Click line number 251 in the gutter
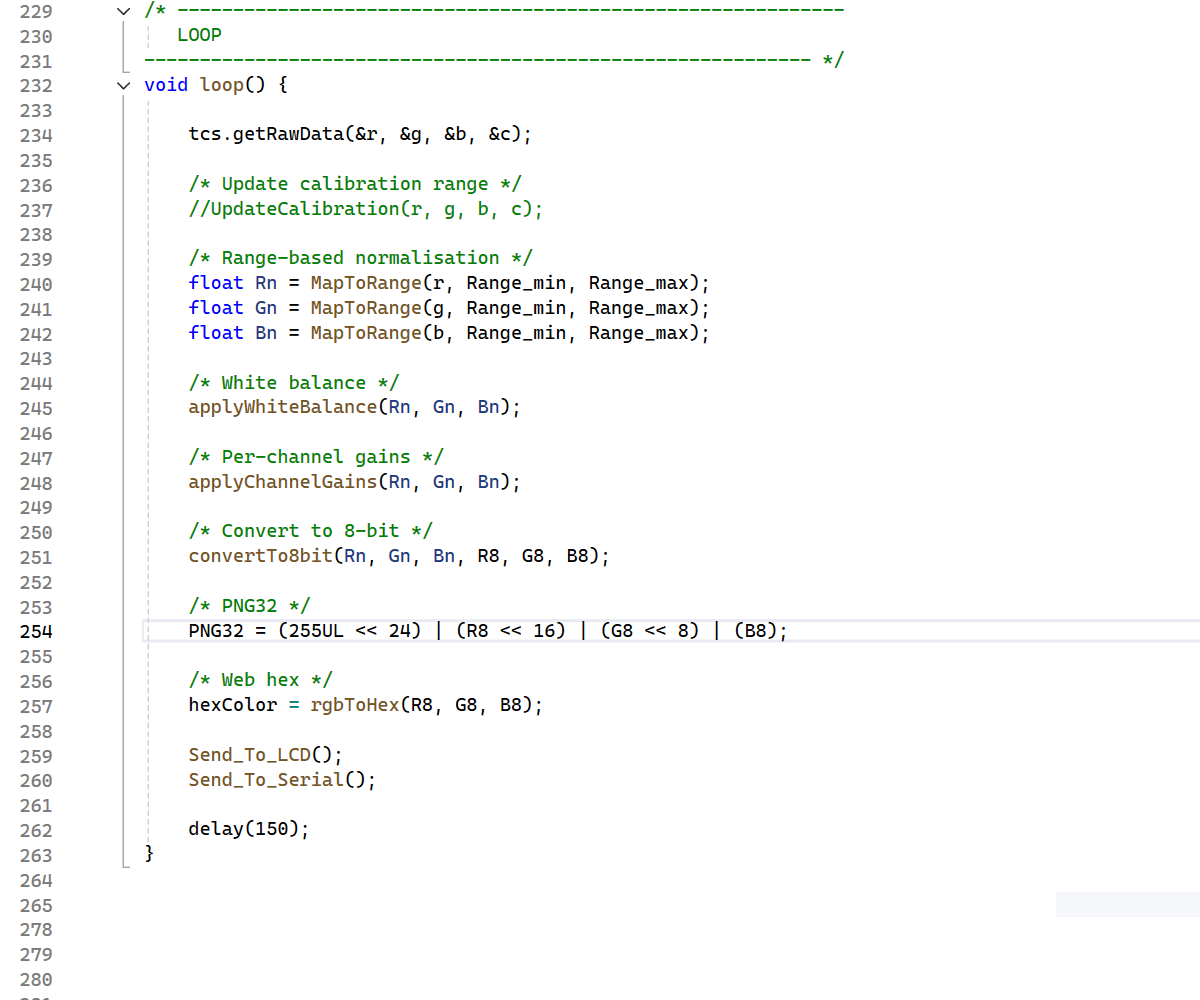The height and width of the screenshot is (1000, 1200). coord(36,557)
